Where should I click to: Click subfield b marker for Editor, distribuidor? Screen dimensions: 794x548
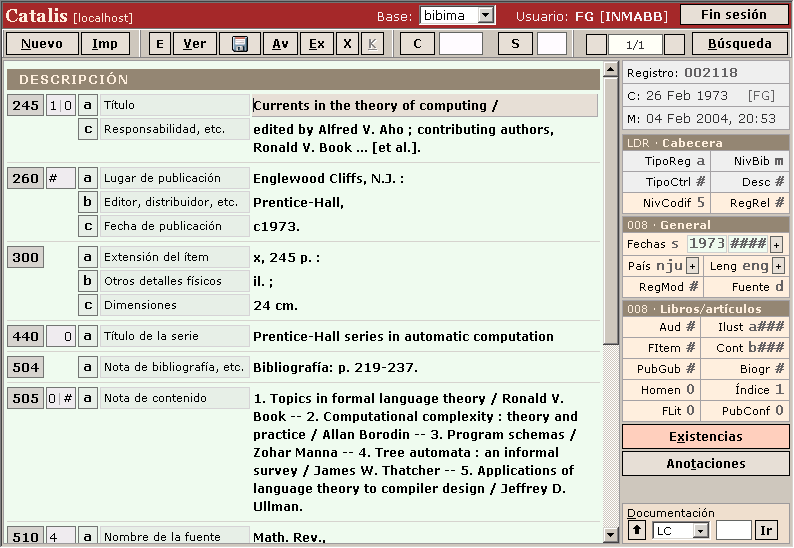pyautogui.click(x=88, y=202)
